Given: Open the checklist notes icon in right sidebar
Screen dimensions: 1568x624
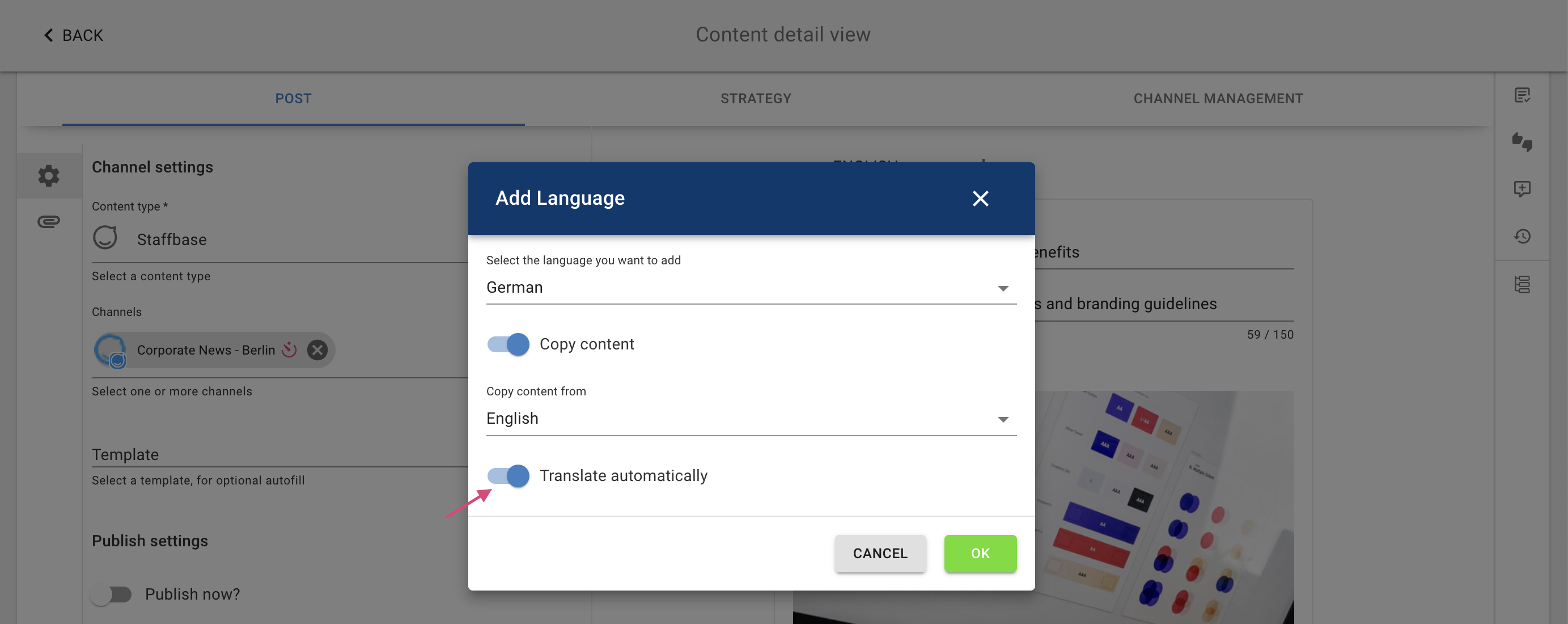Looking at the screenshot, I should click(1522, 96).
